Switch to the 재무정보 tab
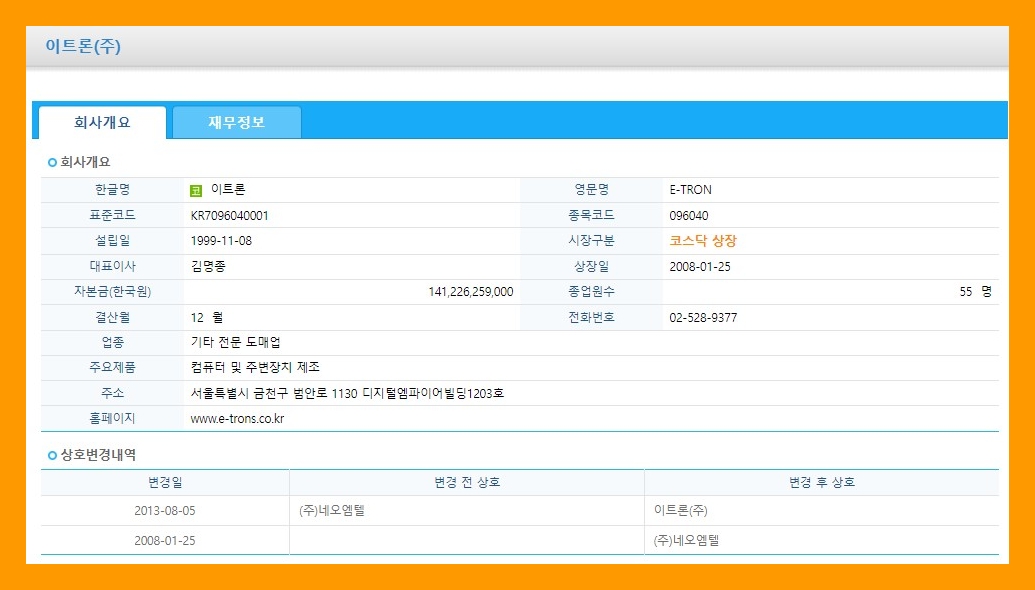The width and height of the screenshot is (1035, 590). pos(237,123)
